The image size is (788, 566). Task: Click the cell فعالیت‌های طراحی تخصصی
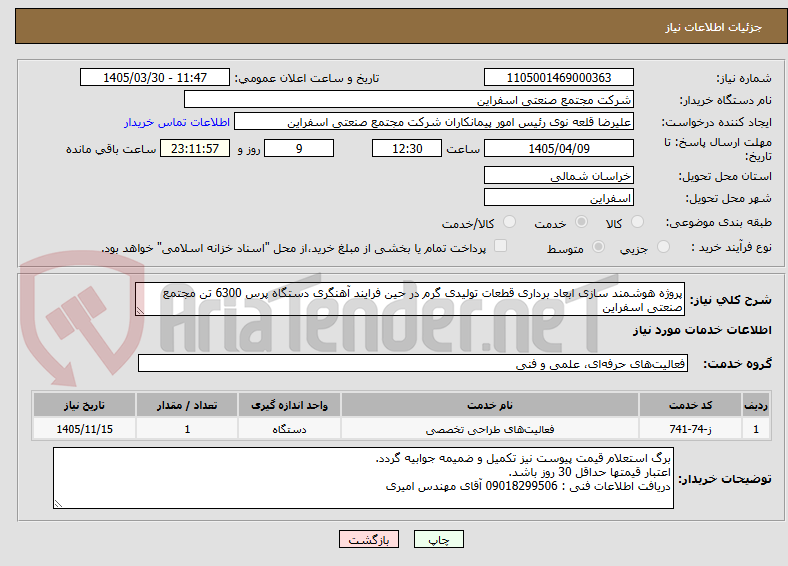coord(490,429)
